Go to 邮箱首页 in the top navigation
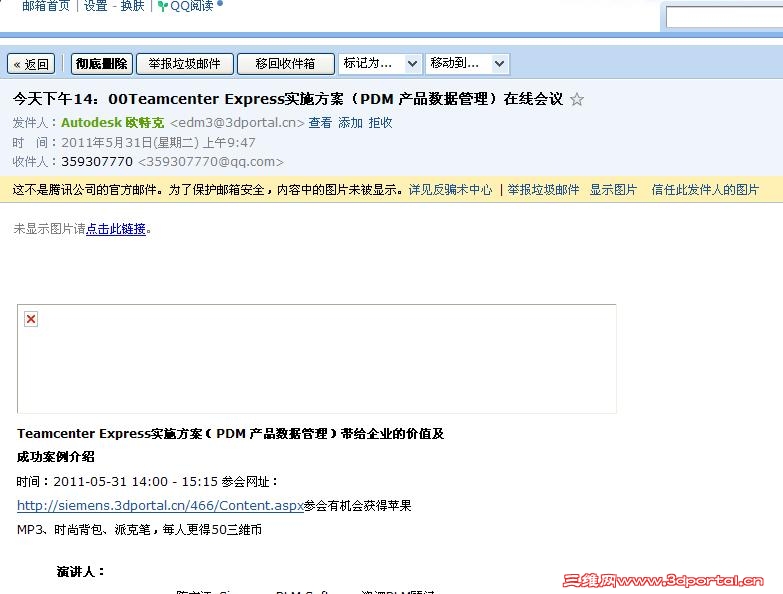 46,6
